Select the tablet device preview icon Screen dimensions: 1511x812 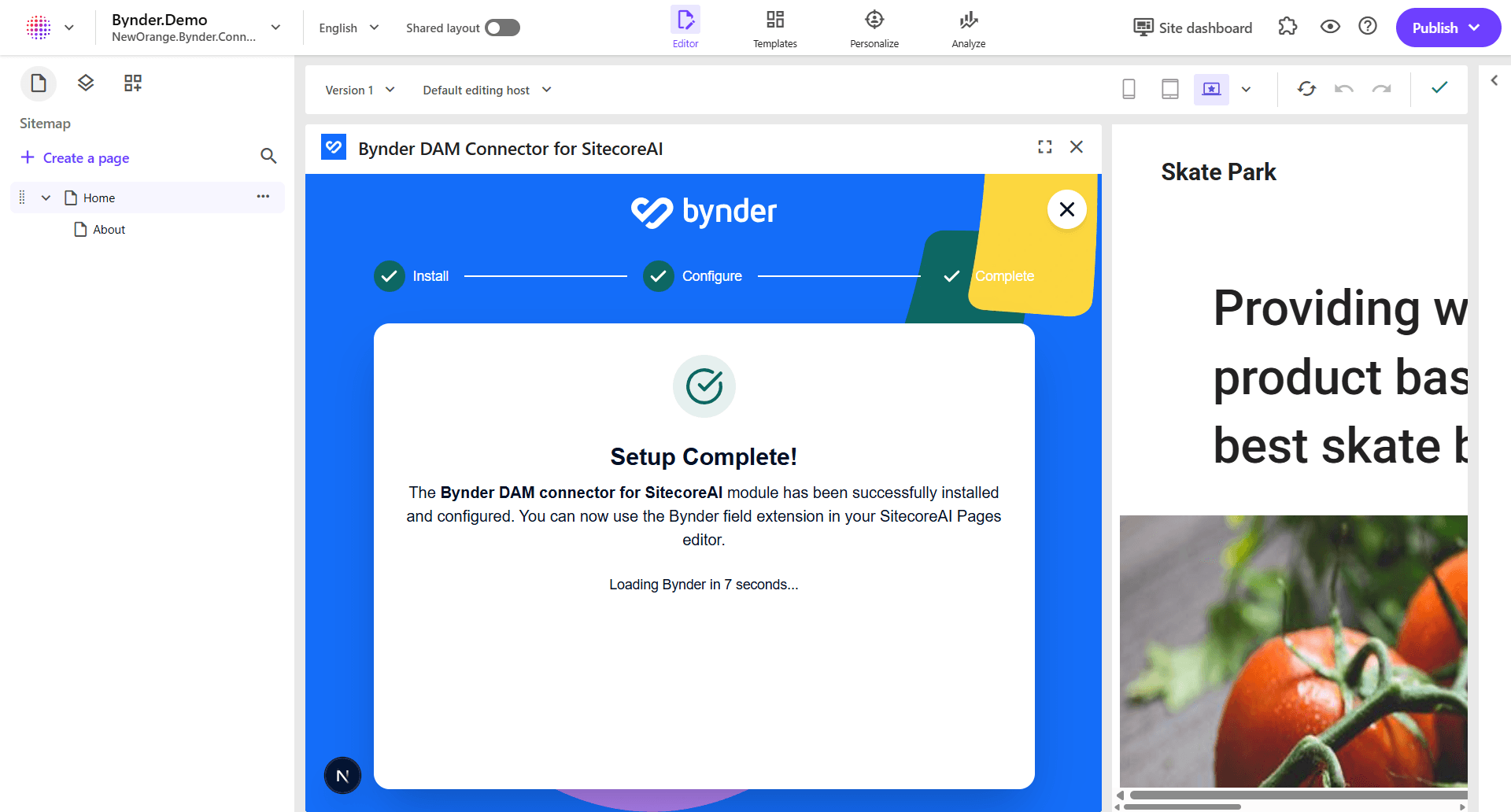point(1170,90)
